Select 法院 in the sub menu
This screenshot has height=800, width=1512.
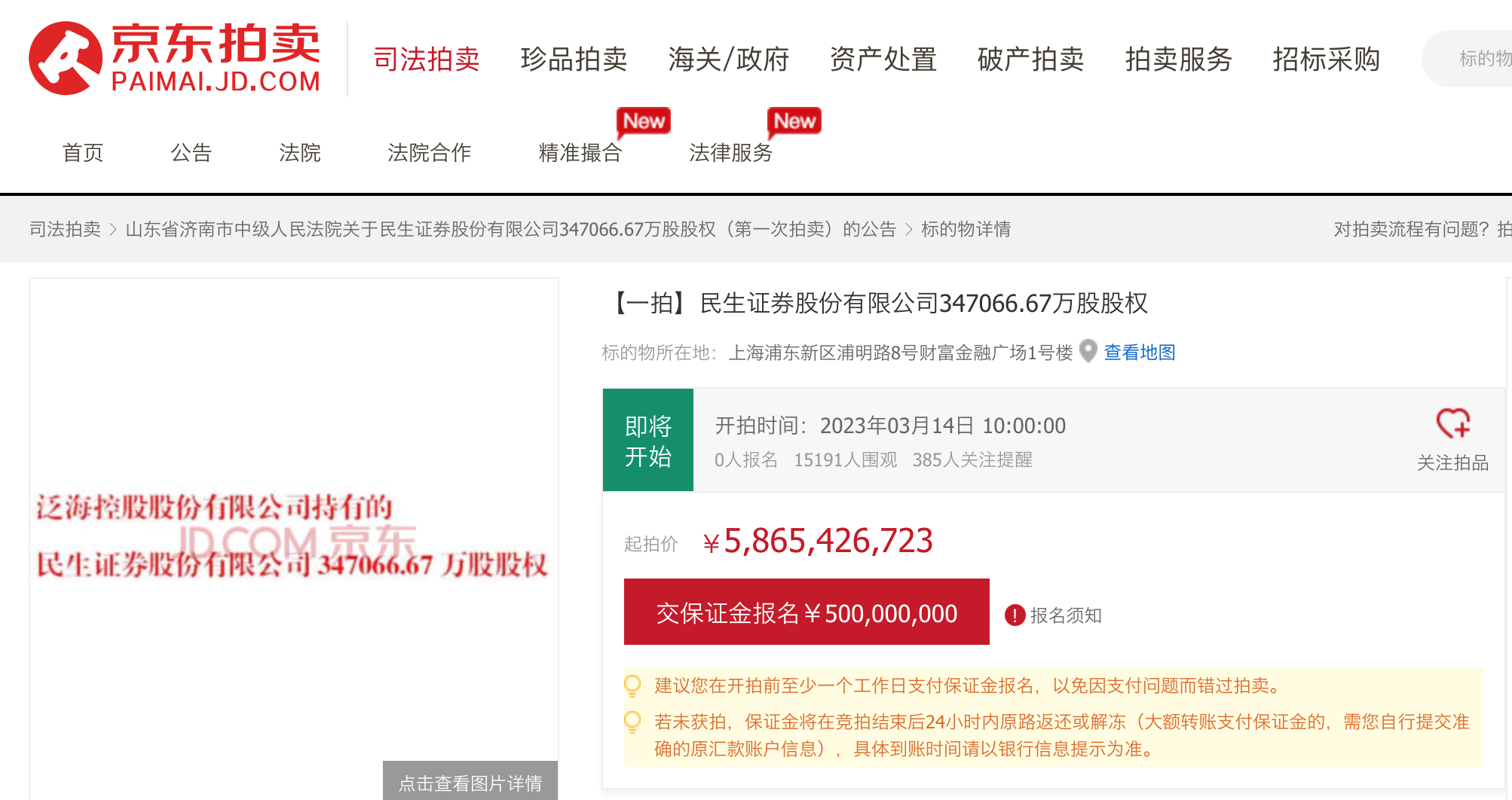tap(300, 153)
